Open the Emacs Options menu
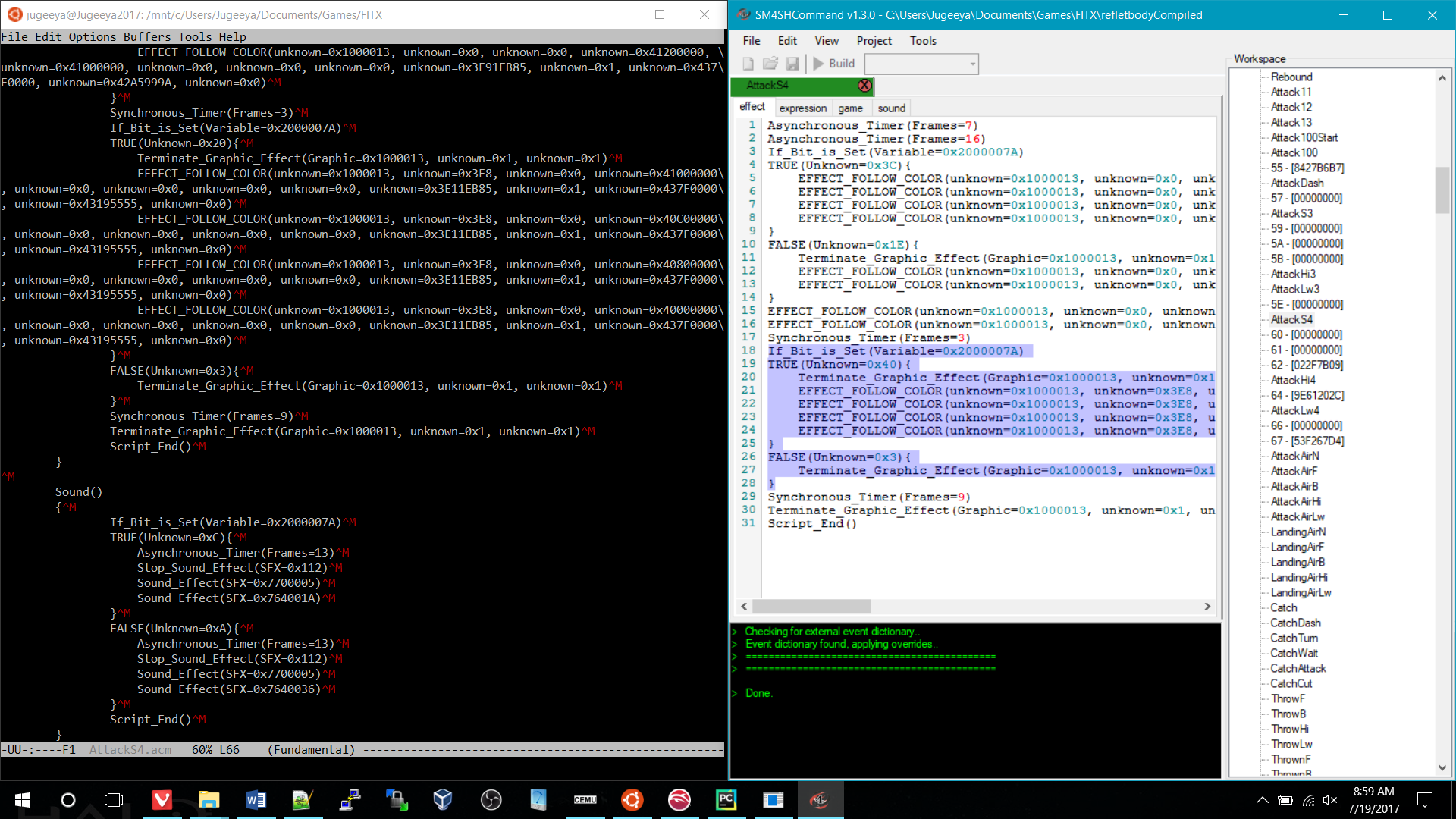 coord(93,36)
